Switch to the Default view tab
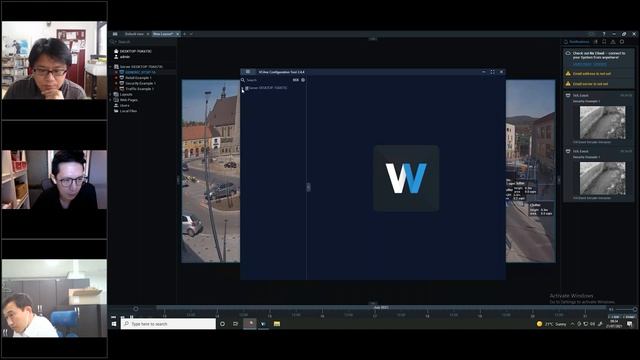The image size is (640, 360). pyautogui.click(x=134, y=34)
